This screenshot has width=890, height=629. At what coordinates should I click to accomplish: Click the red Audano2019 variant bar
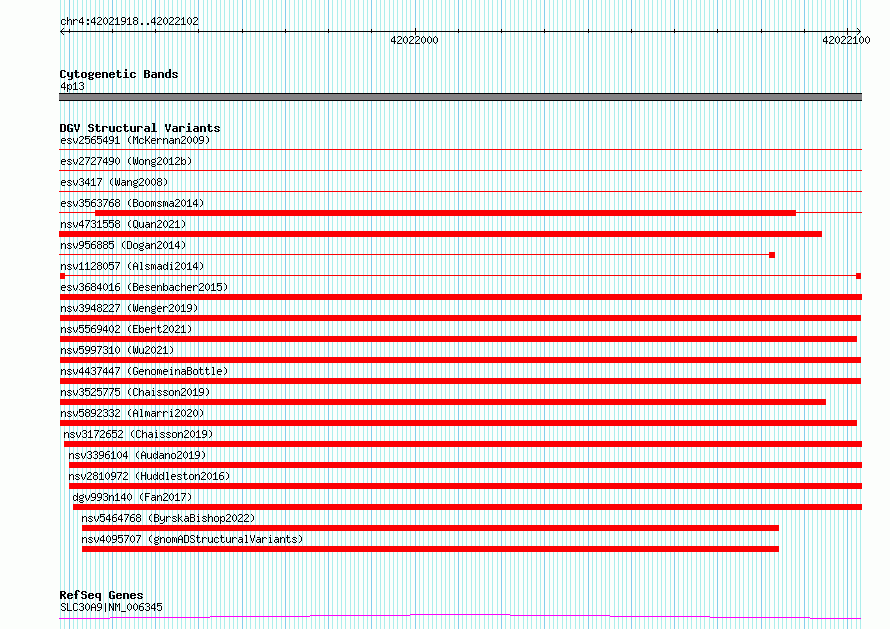coord(465,465)
